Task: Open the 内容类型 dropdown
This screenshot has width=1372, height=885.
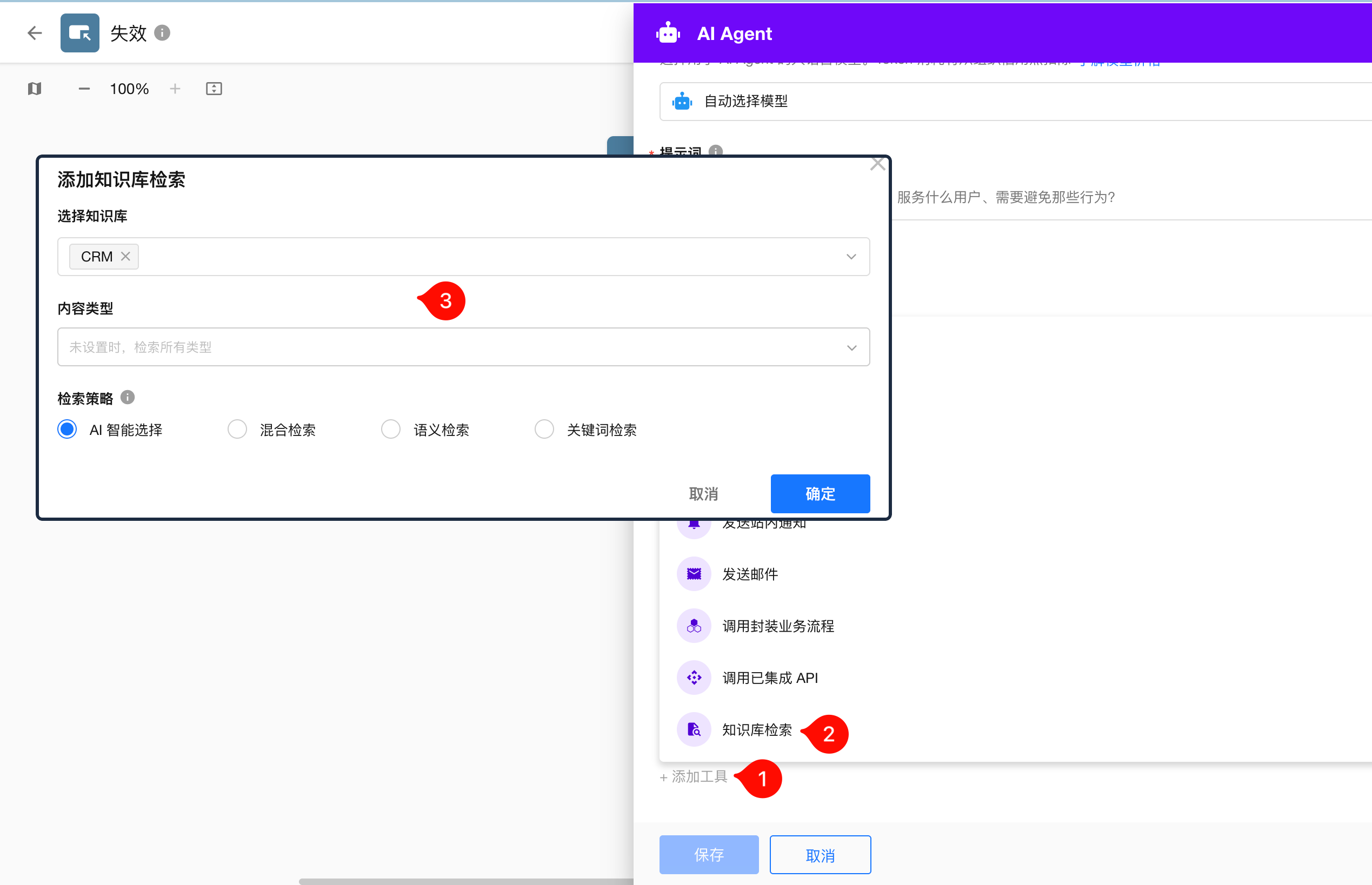Action: click(x=851, y=347)
